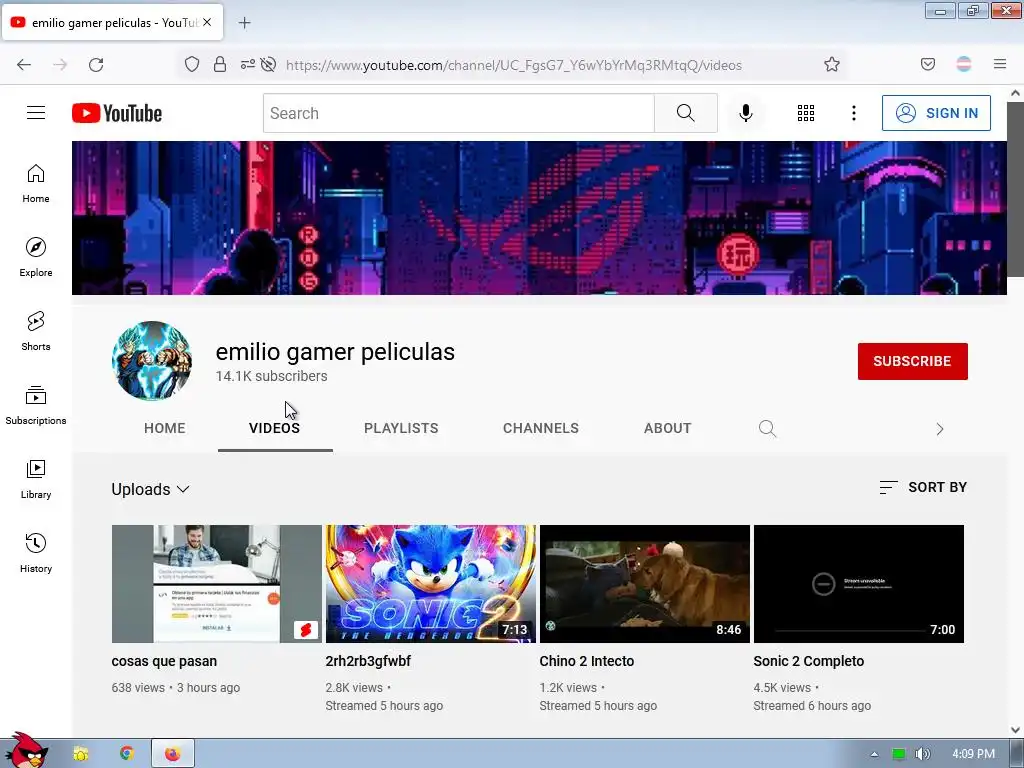Open the PLAYLISTS tab
1024x768 pixels.
tap(401, 428)
